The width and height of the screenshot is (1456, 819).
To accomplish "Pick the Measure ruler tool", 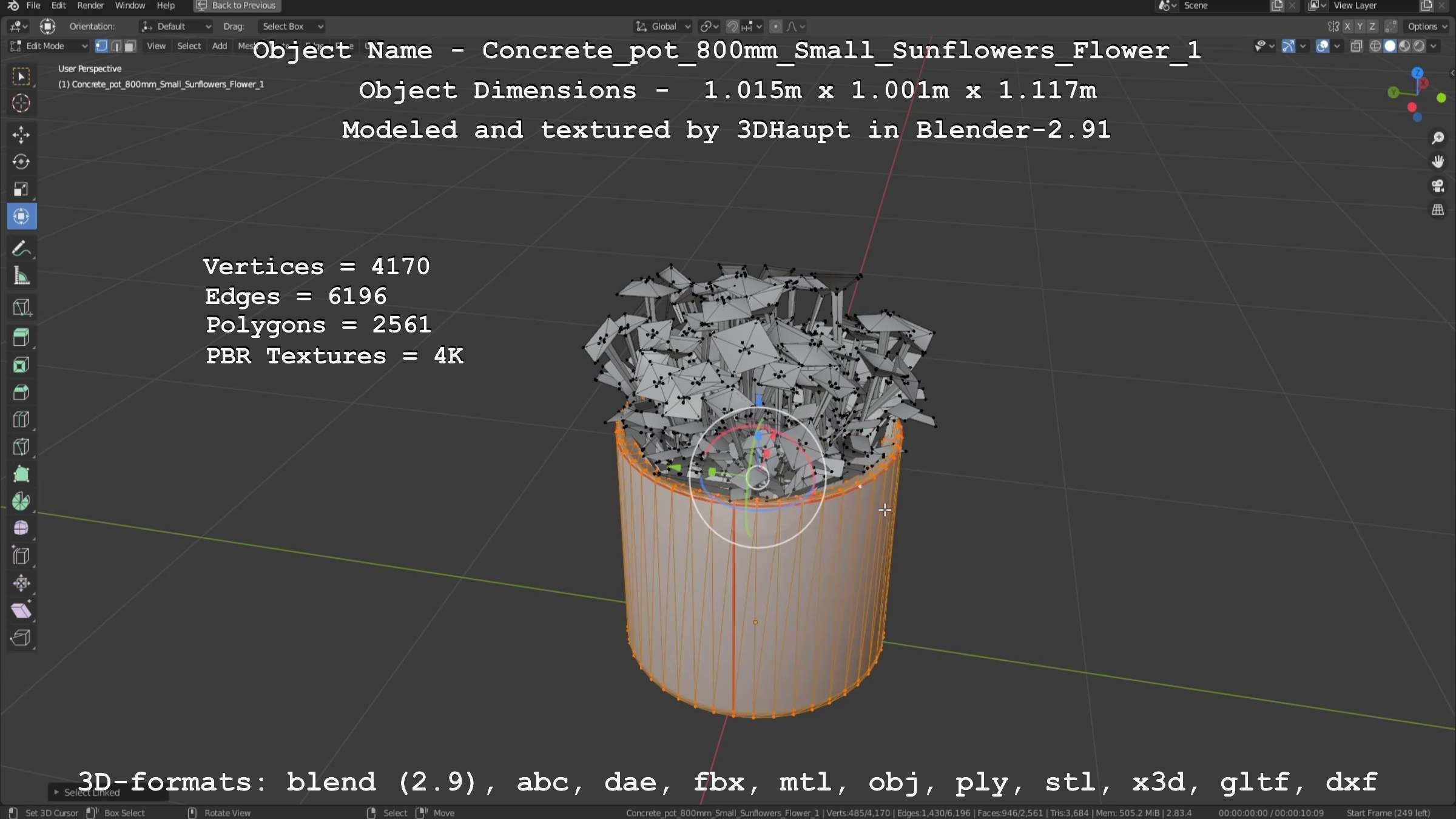I will 21,276.
